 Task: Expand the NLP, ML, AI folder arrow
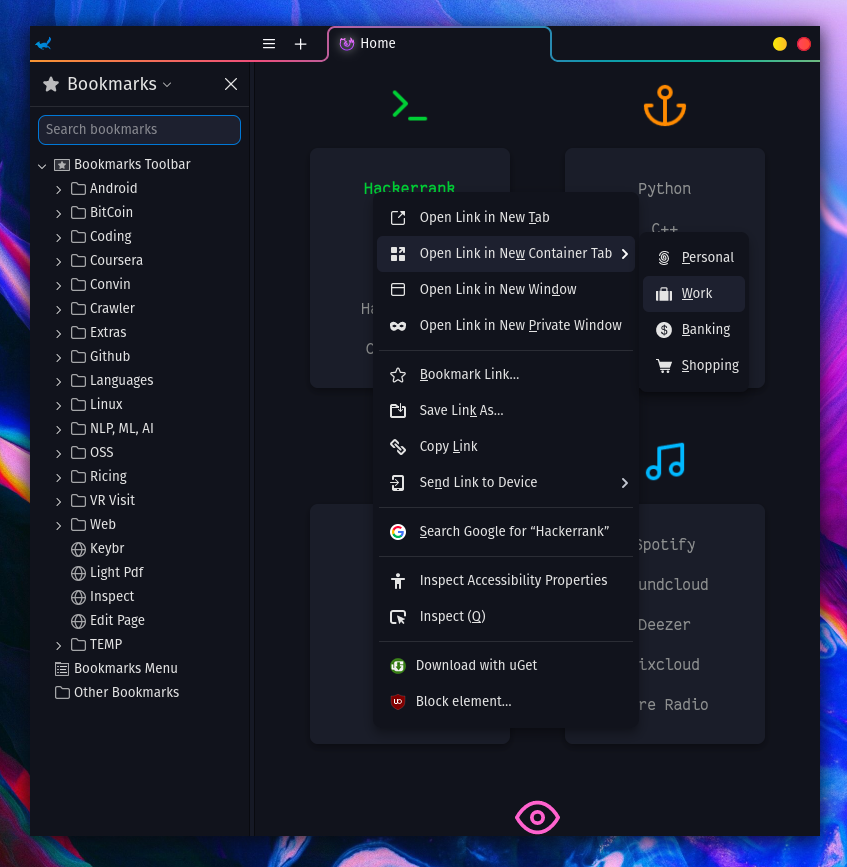click(59, 430)
